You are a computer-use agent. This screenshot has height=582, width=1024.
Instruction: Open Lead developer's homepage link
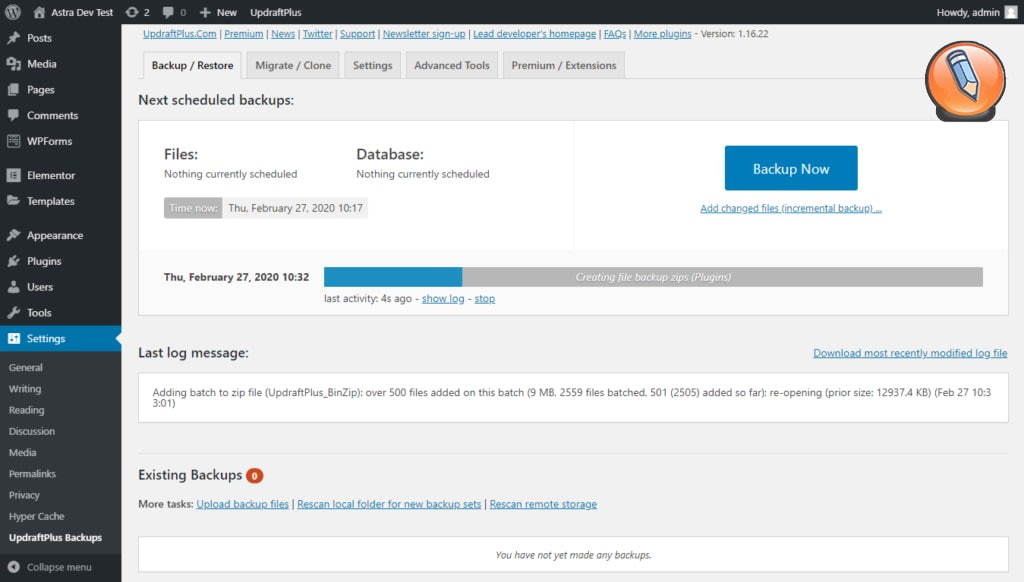pos(534,34)
